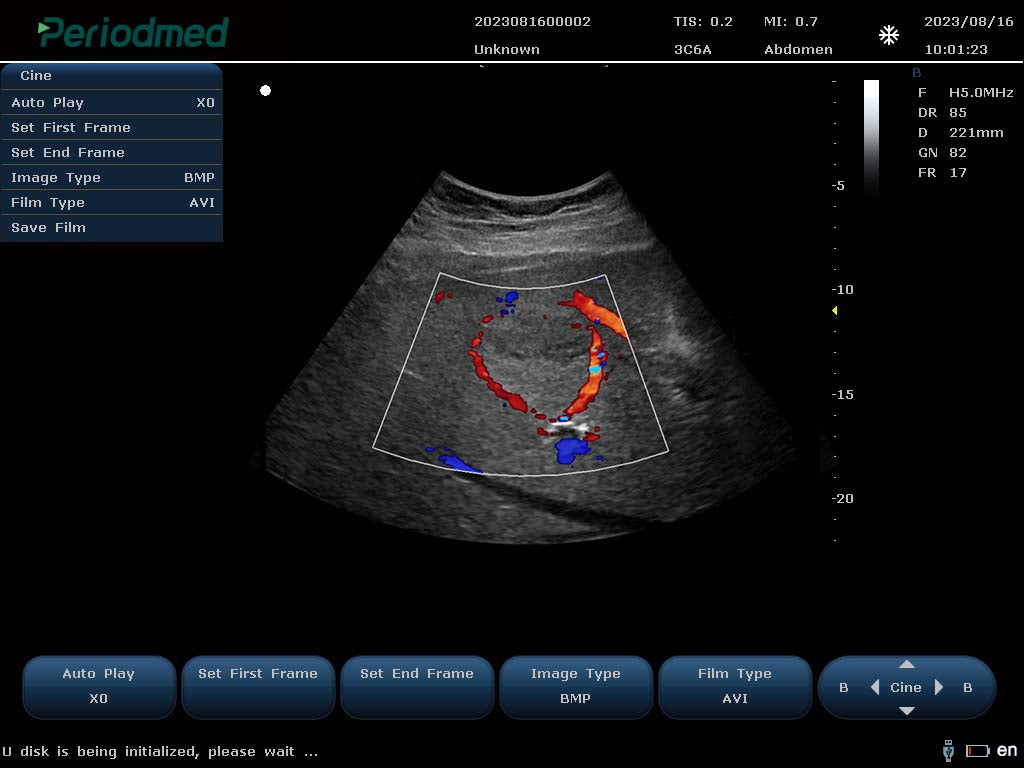Image resolution: width=1024 pixels, height=768 pixels.
Task: Click the Periodmed logo
Action: click(x=133, y=32)
